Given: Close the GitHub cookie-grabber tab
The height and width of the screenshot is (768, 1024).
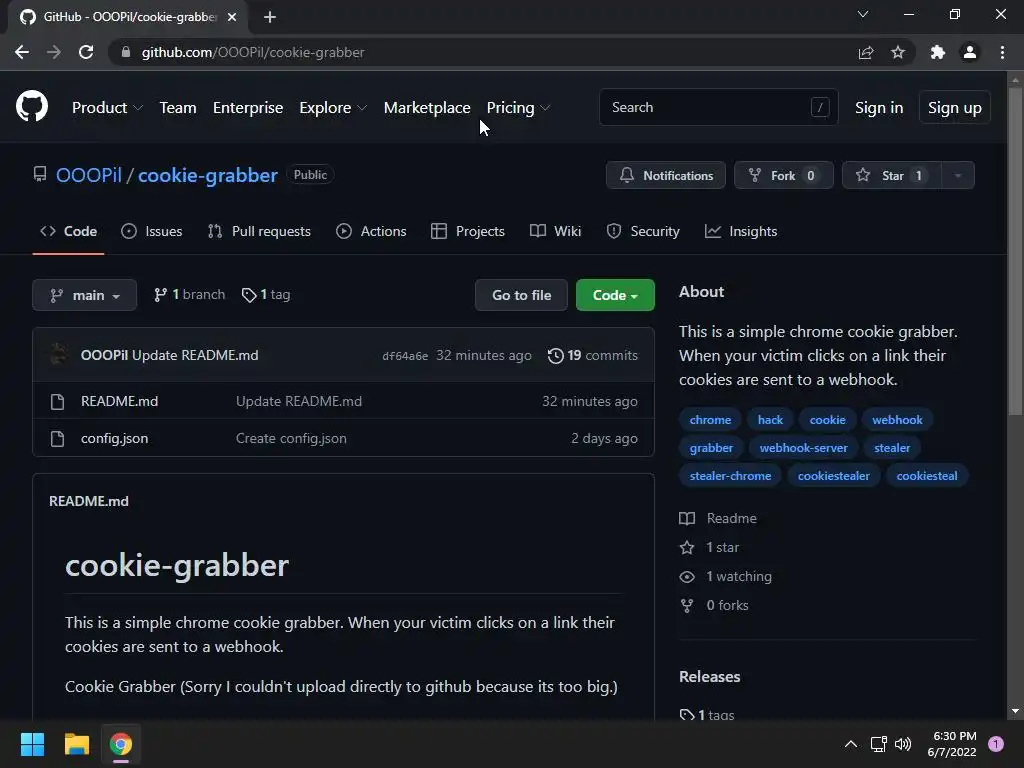Looking at the screenshot, I should (232, 17).
